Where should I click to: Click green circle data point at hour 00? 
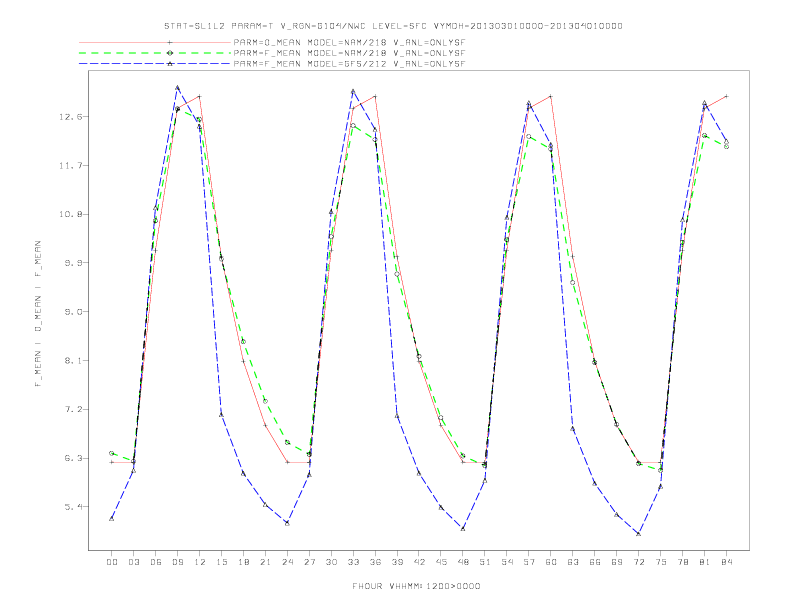112,453
